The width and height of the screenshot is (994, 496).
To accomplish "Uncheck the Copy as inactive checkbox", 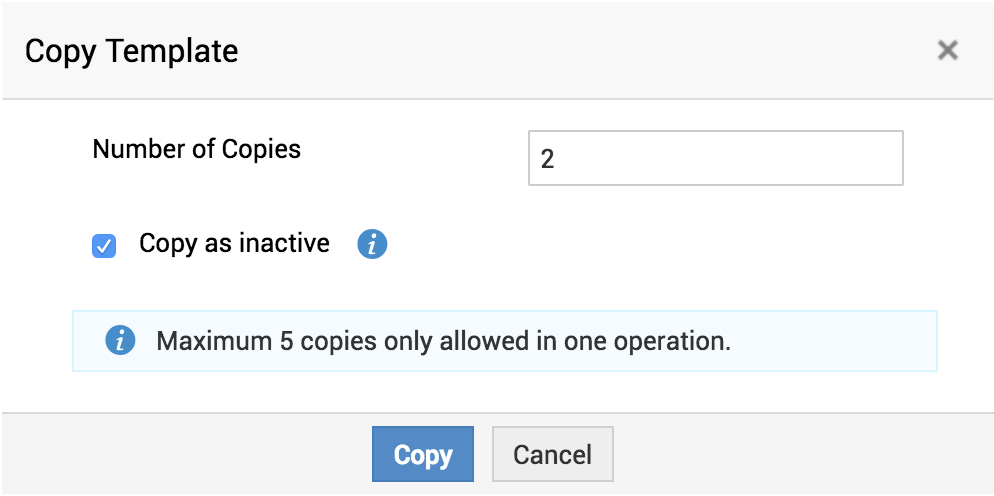I will click(104, 245).
